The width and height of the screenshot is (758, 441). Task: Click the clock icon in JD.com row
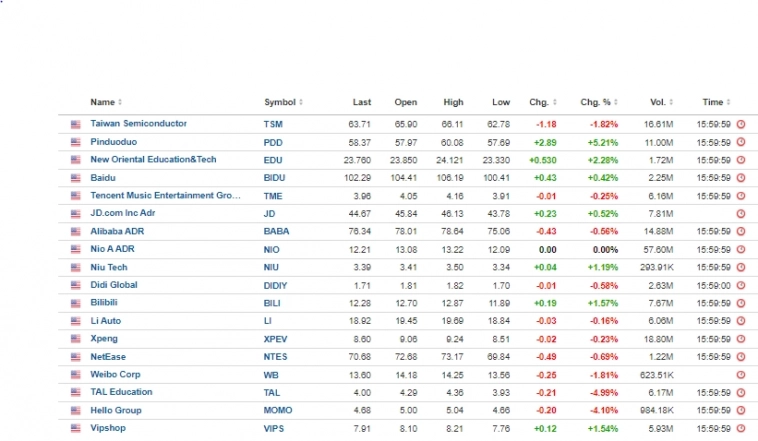tap(741, 214)
